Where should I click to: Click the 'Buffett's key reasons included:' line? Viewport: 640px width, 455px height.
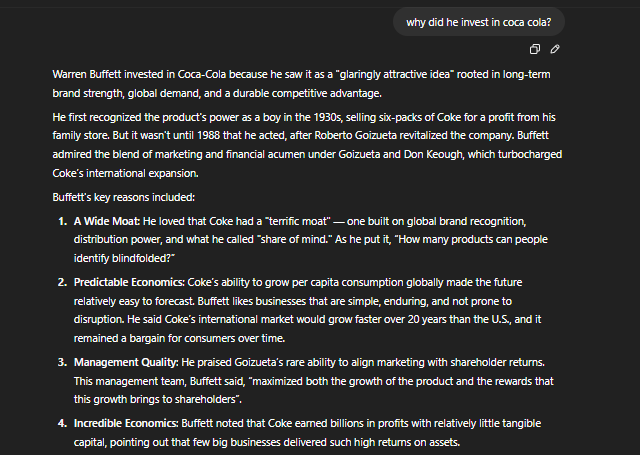click(124, 198)
